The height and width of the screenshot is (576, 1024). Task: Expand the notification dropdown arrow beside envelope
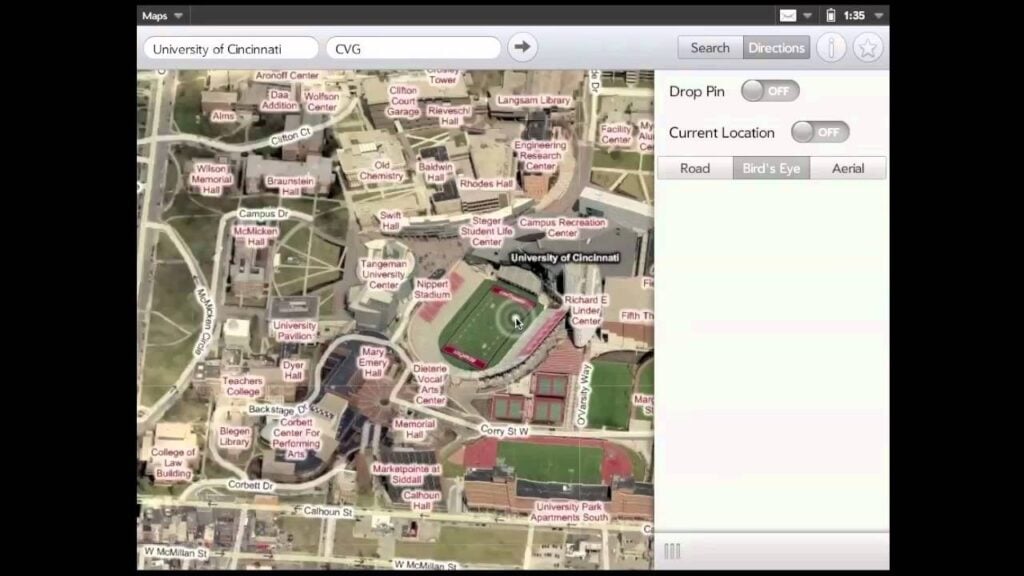[807, 15]
